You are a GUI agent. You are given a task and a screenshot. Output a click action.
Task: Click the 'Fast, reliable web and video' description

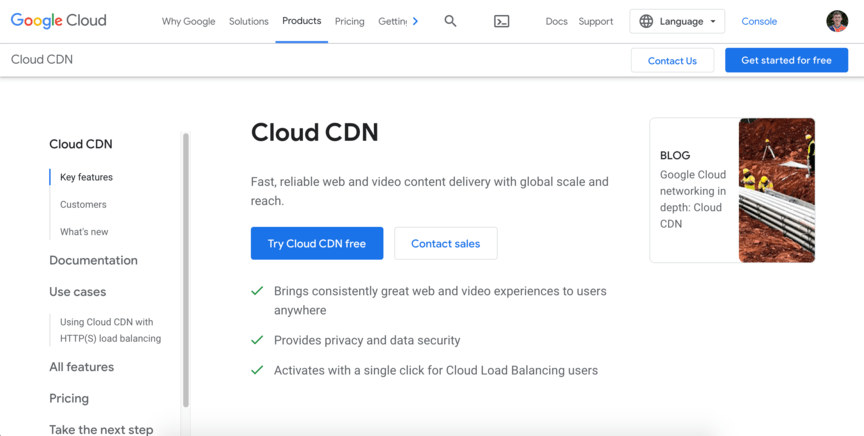coord(430,191)
